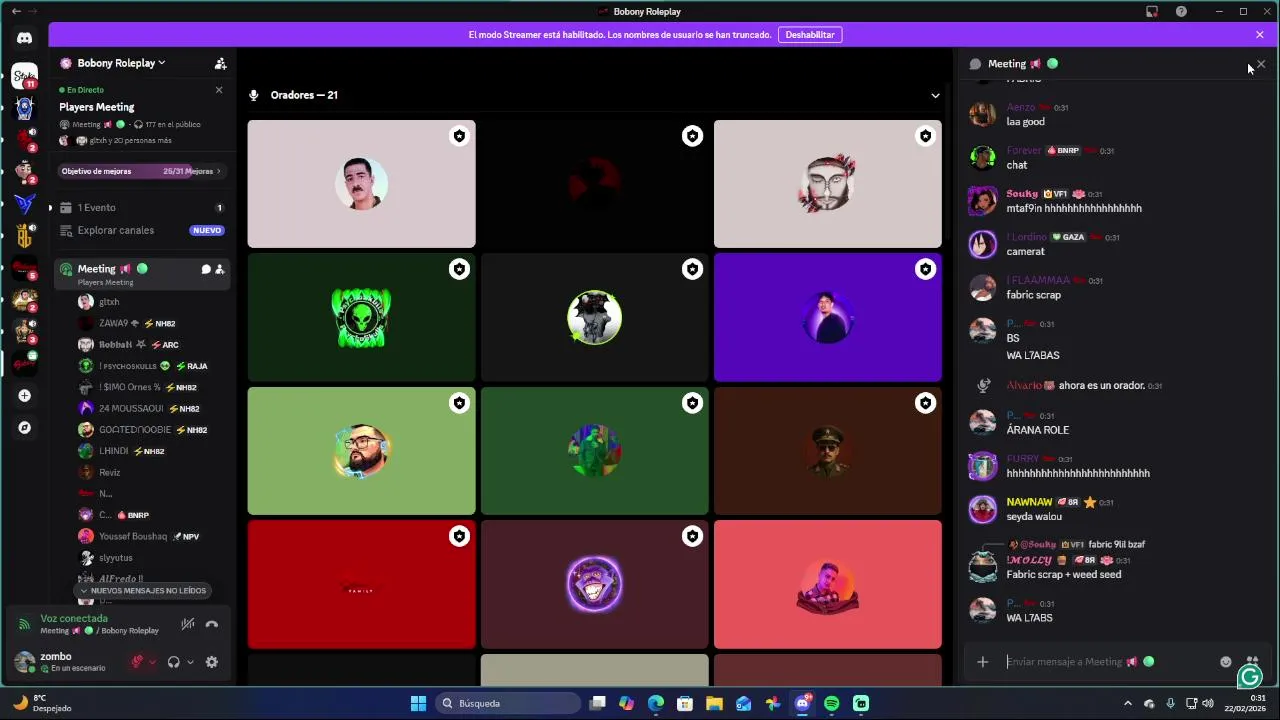Screen dimensions: 1280x720
Task: Disconnect from voice with the hang-up icon
Action: click(x=212, y=624)
